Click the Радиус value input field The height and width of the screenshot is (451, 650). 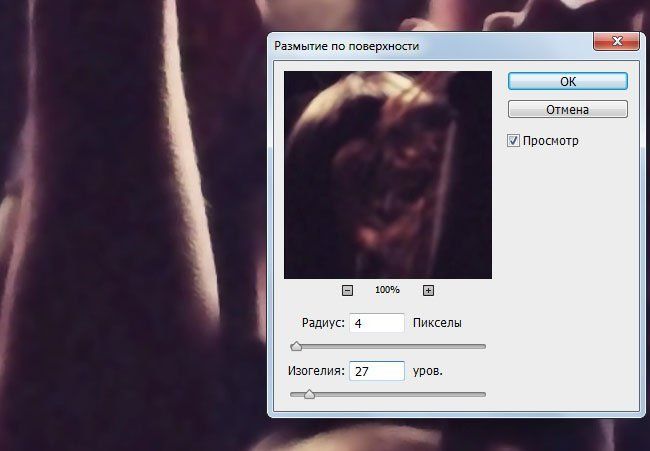(377, 322)
